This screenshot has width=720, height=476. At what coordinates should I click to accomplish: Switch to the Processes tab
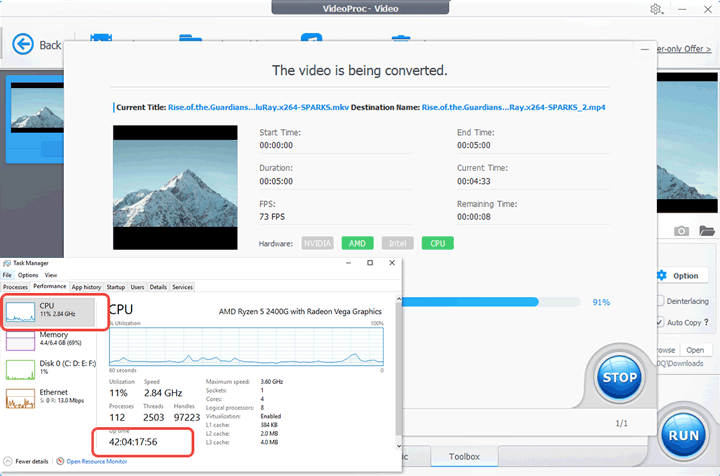15,287
